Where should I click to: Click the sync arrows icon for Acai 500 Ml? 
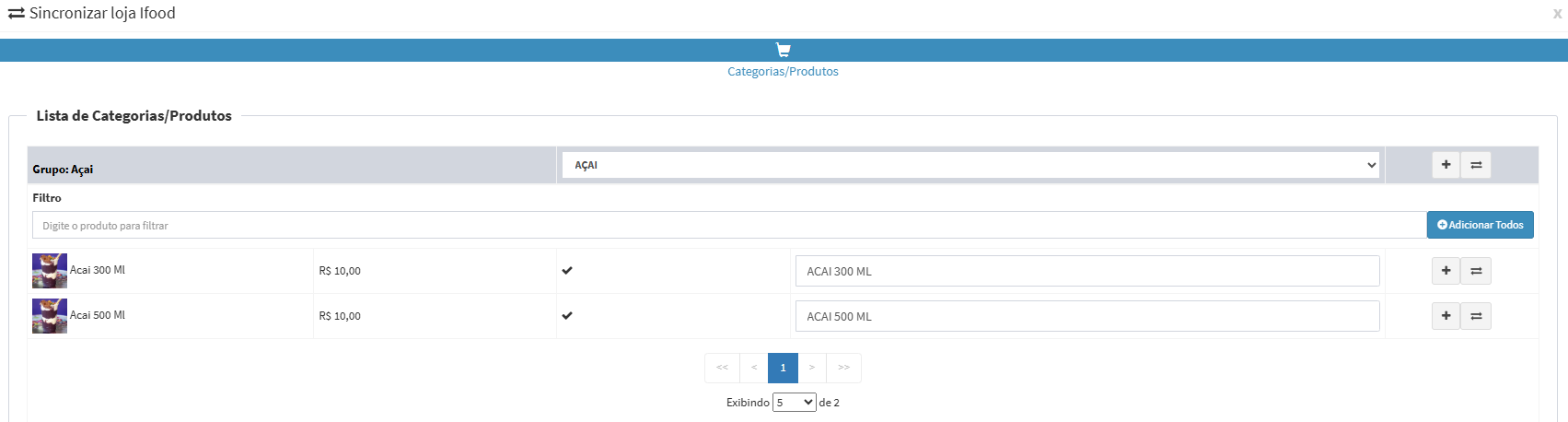[x=1476, y=316]
